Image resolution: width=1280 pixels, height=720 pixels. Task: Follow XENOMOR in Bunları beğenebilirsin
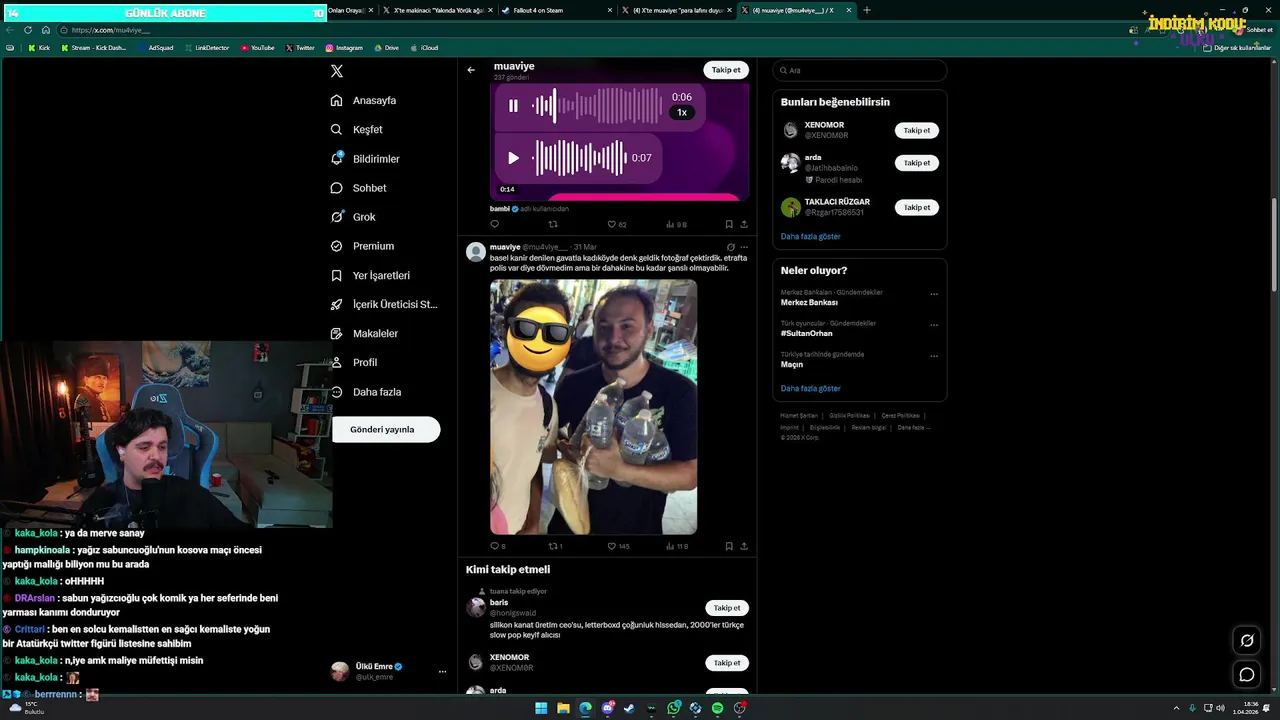pyautogui.click(x=916, y=131)
